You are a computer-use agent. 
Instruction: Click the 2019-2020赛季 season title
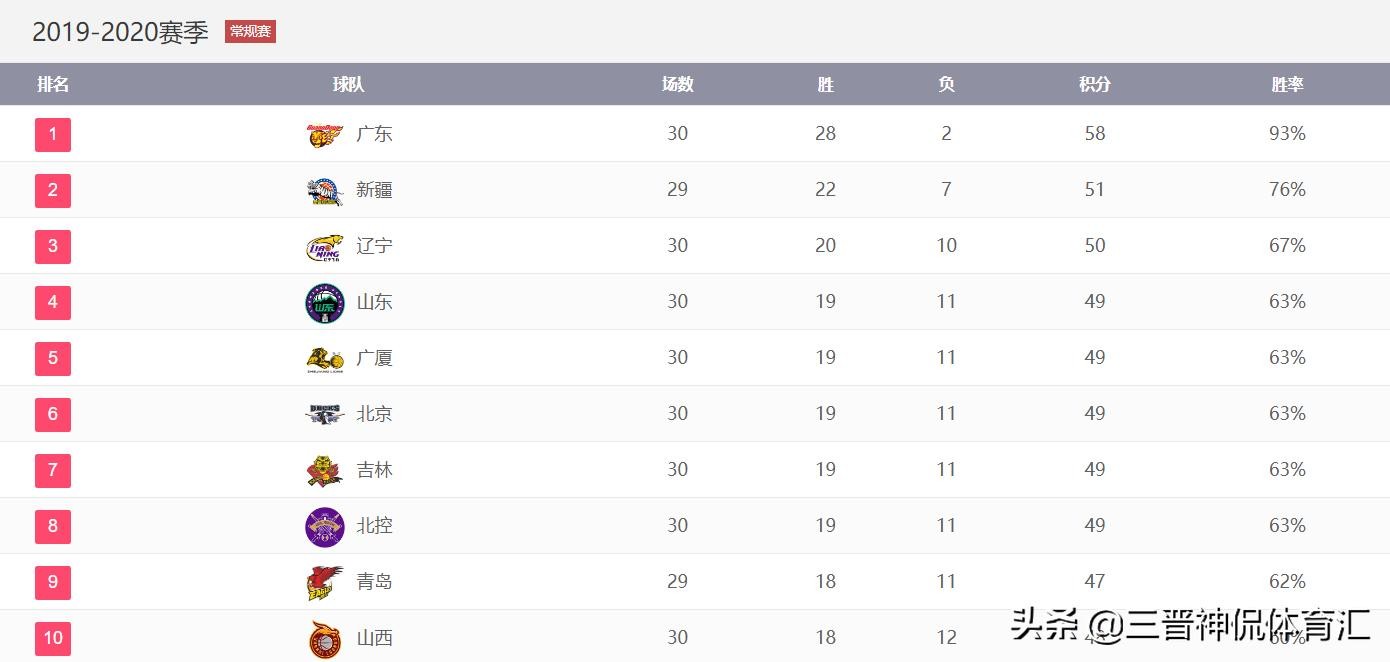[120, 32]
